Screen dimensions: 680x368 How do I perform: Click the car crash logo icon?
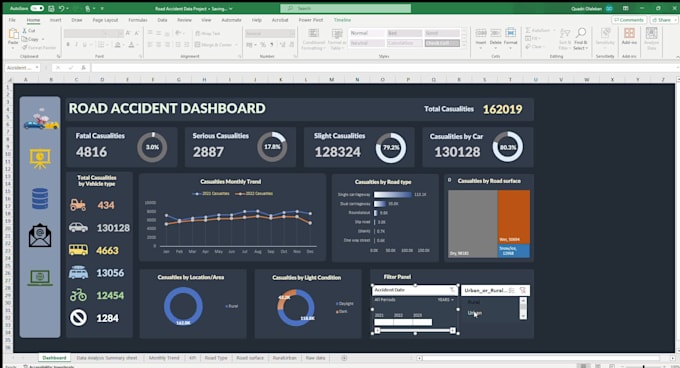click(41, 119)
